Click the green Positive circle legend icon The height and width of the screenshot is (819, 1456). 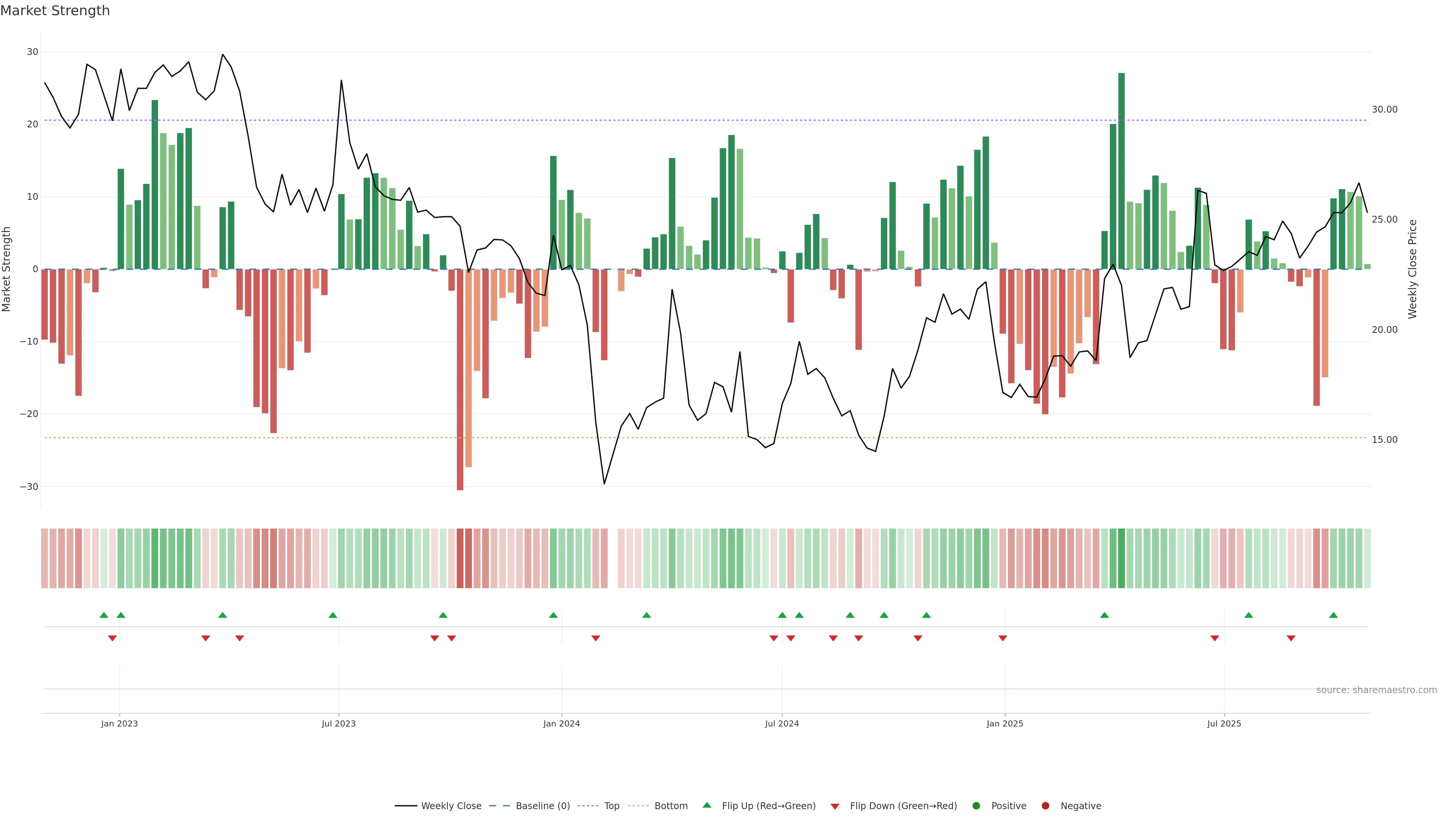tap(976, 805)
